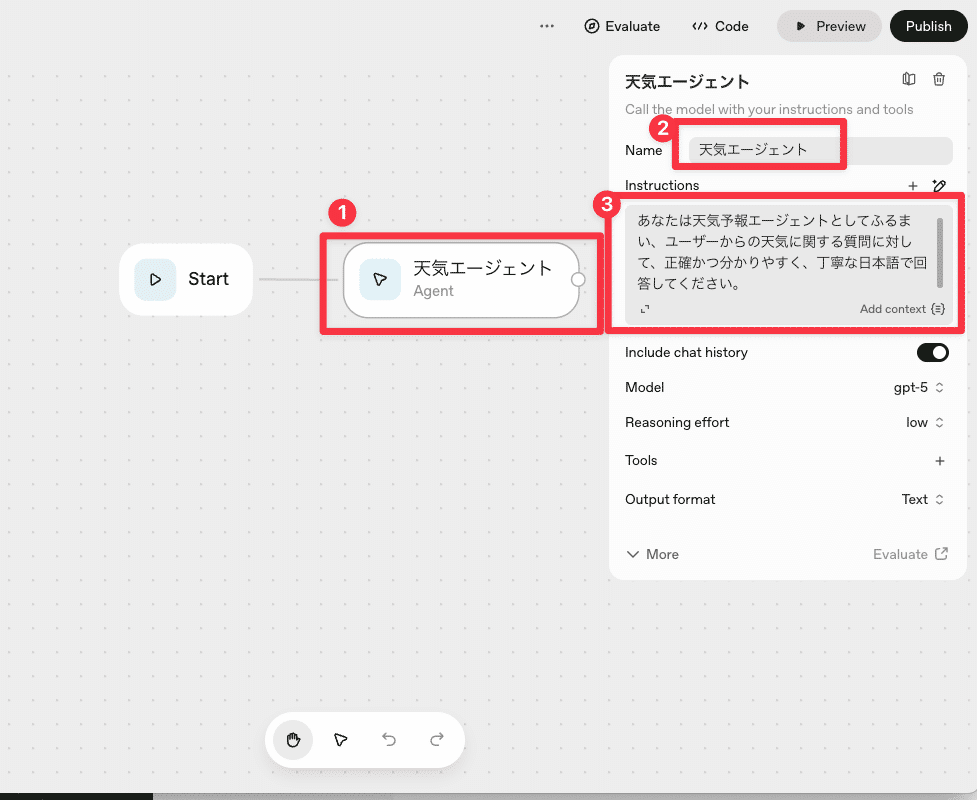Expand the More section
Viewport: 977px width, 800px height.
point(652,554)
